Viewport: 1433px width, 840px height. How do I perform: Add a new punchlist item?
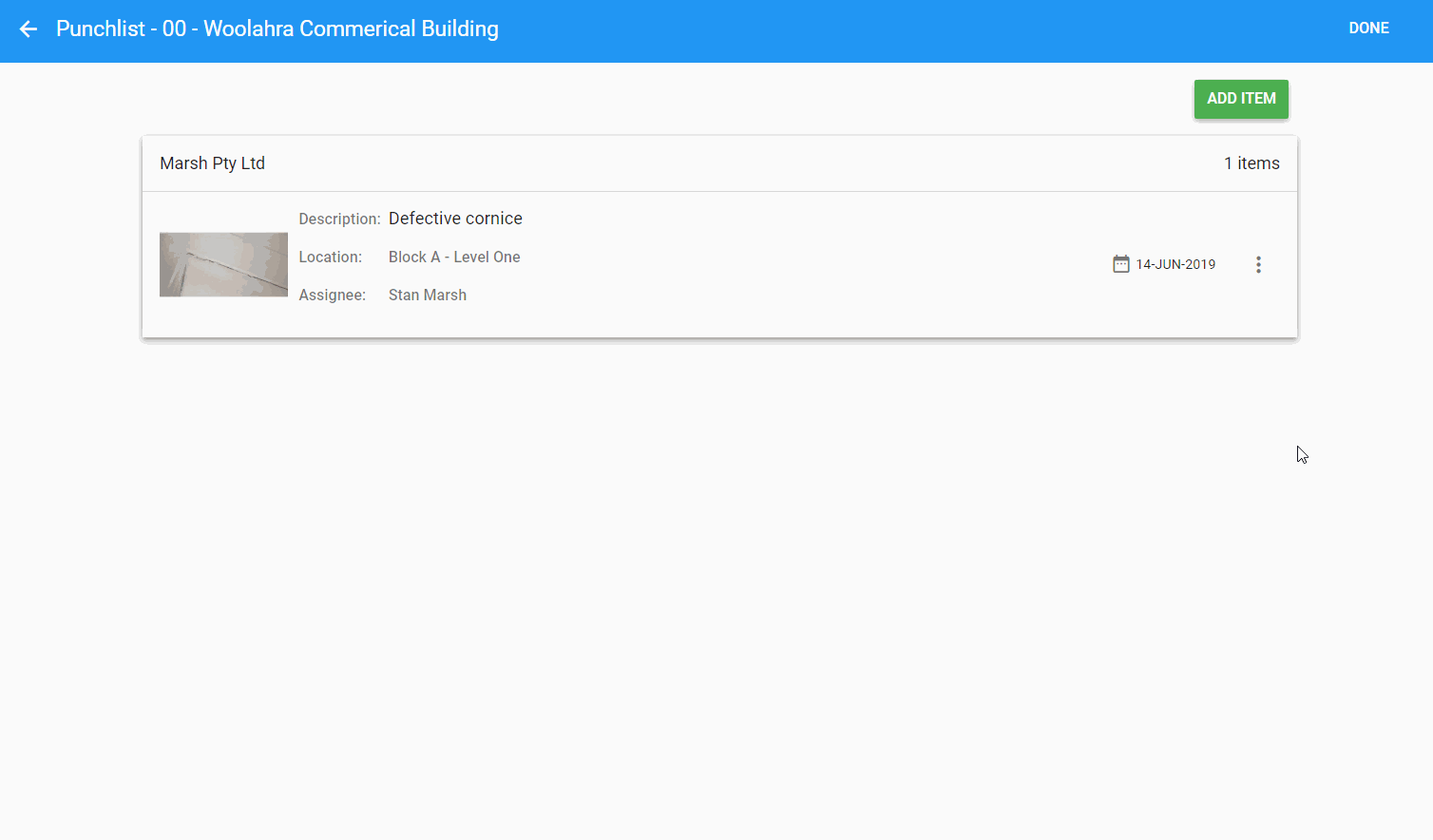[1241, 99]
